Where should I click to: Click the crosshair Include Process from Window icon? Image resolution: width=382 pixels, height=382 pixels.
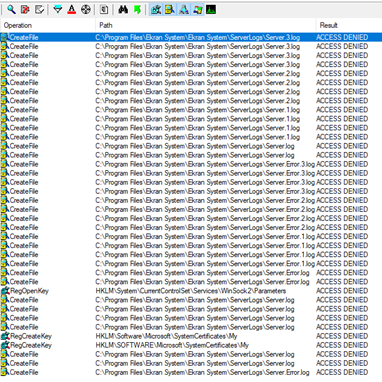[x=86, y=10]
